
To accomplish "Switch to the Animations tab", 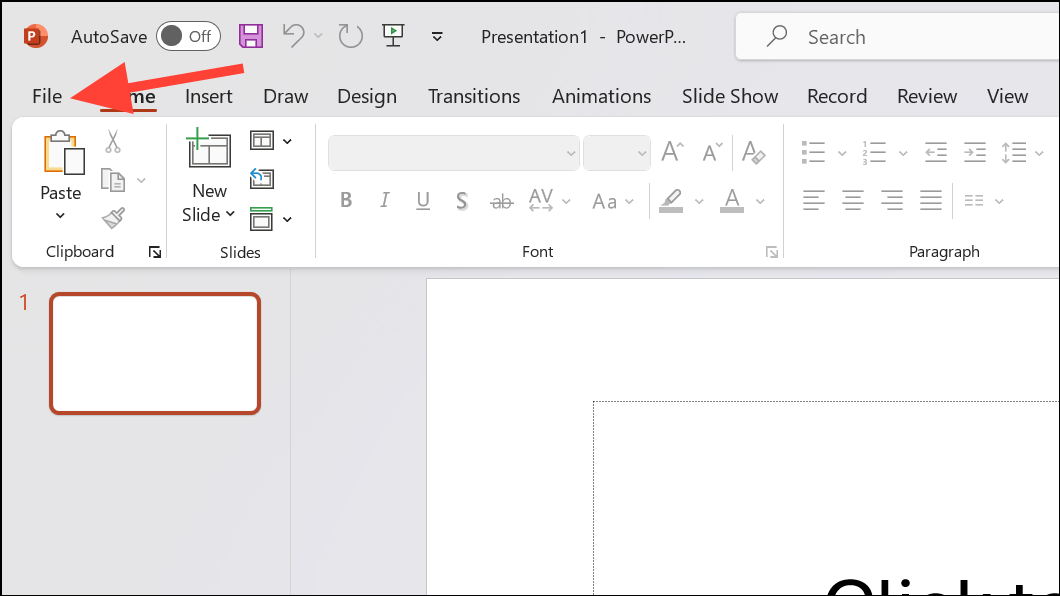I will pyautogui.click(x=601, y=95).
